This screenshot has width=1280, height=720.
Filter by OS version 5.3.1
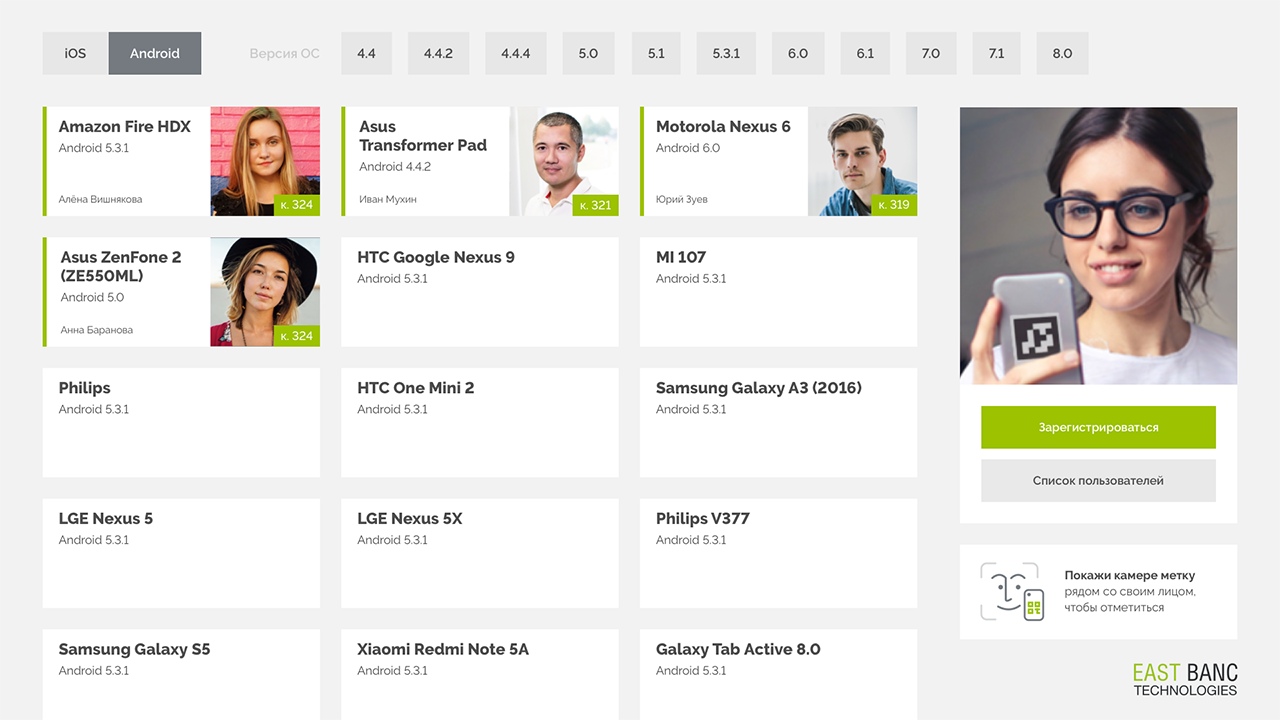(x=726, y=53)
